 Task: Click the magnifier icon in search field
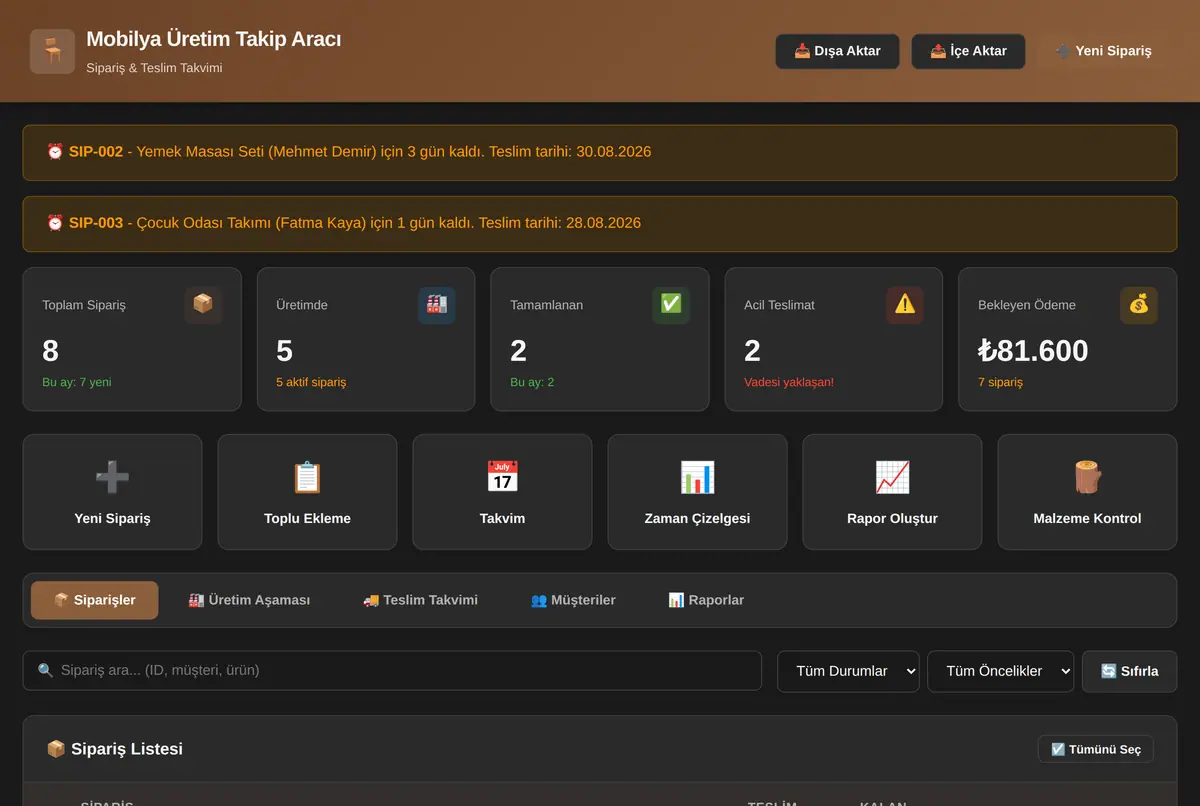(45, 670)
